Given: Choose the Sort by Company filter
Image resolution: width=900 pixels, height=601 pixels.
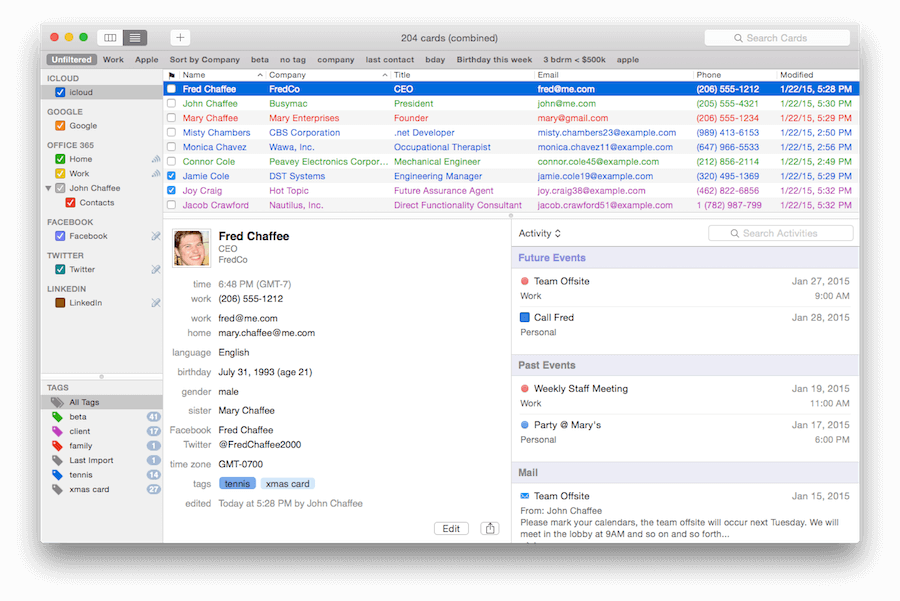Looking at the screenshot, I should (x=204, y=60).
